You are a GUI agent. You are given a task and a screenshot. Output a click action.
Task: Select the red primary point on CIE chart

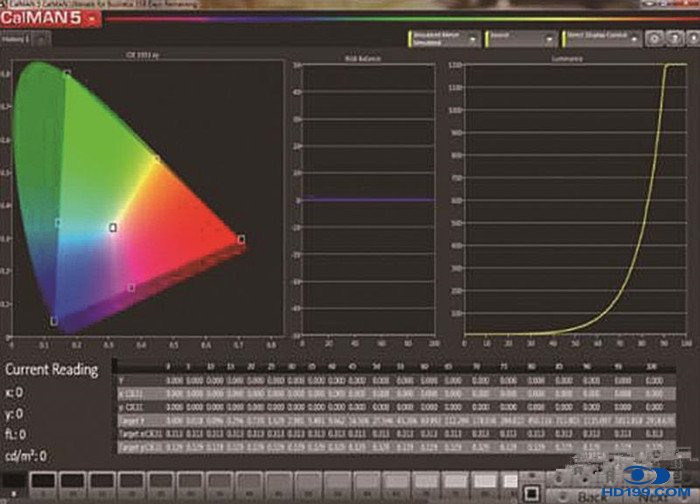click(x=241, y=239)
